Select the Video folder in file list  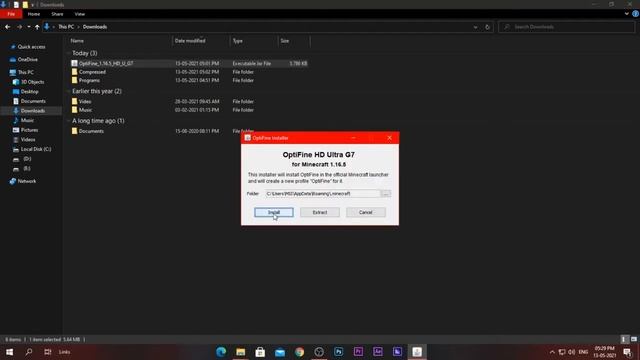[x=85, y=101]
